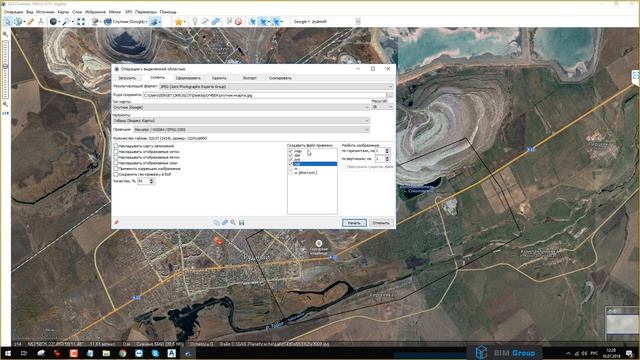640x360 pixels.
Task: Open Skype from the taskbar
Action: tap(155, 353)
